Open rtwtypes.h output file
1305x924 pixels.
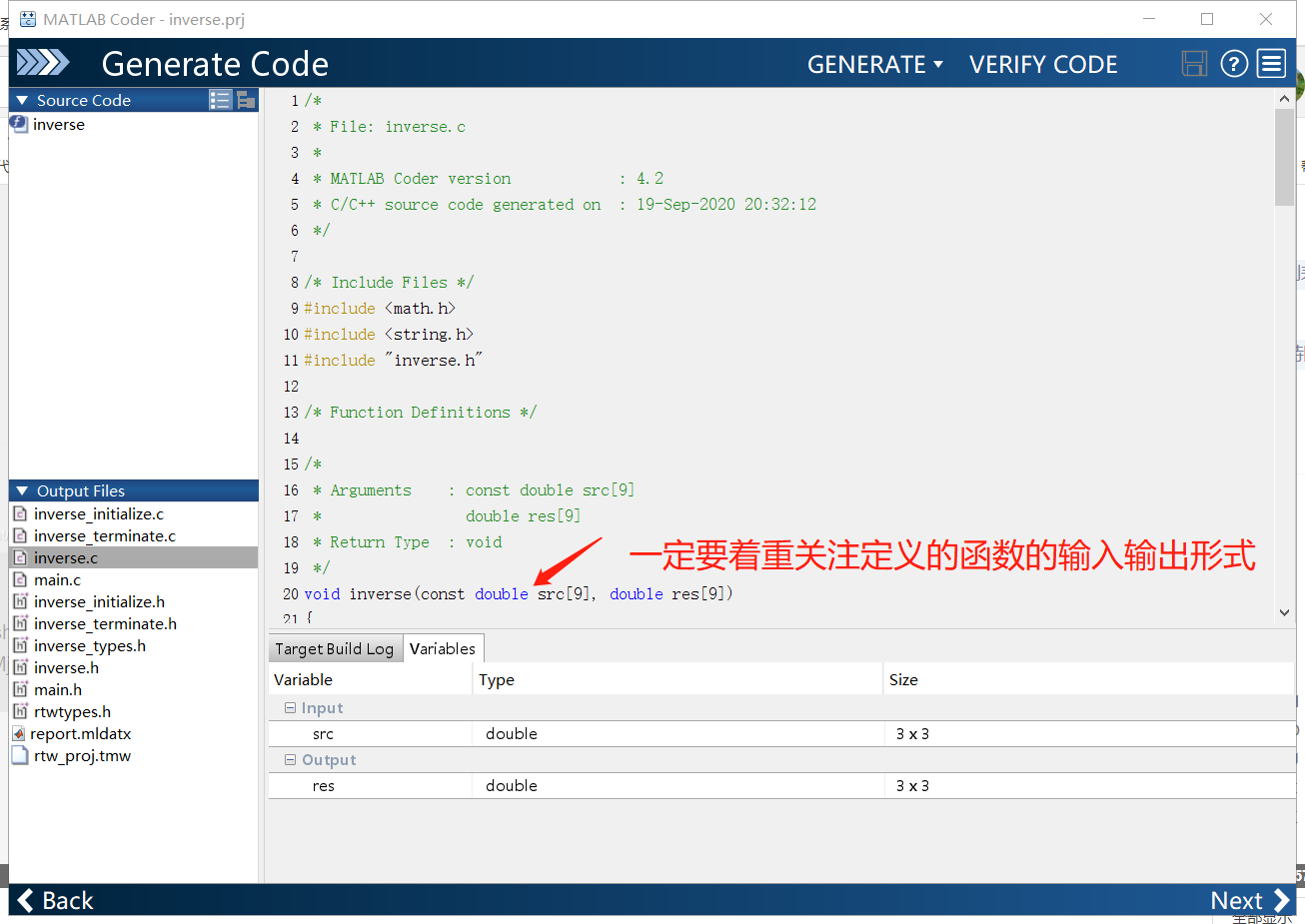click(x=73, y=711)
